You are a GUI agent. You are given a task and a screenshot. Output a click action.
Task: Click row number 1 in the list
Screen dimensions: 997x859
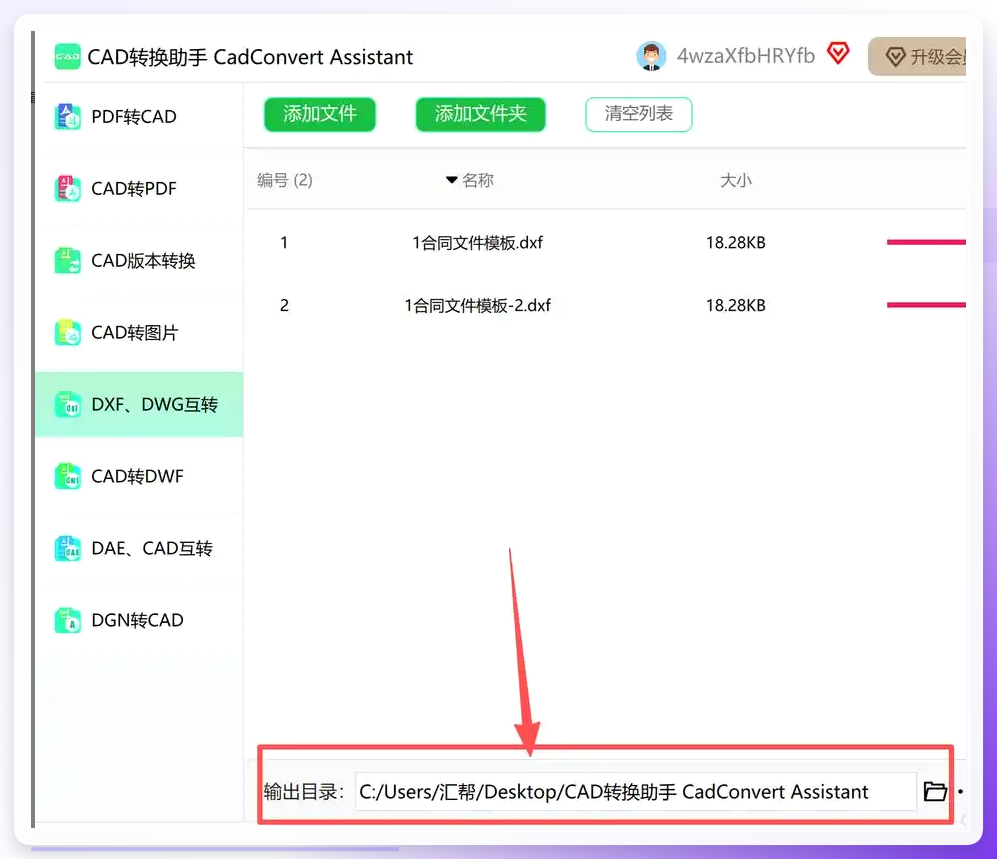[284, 242]
